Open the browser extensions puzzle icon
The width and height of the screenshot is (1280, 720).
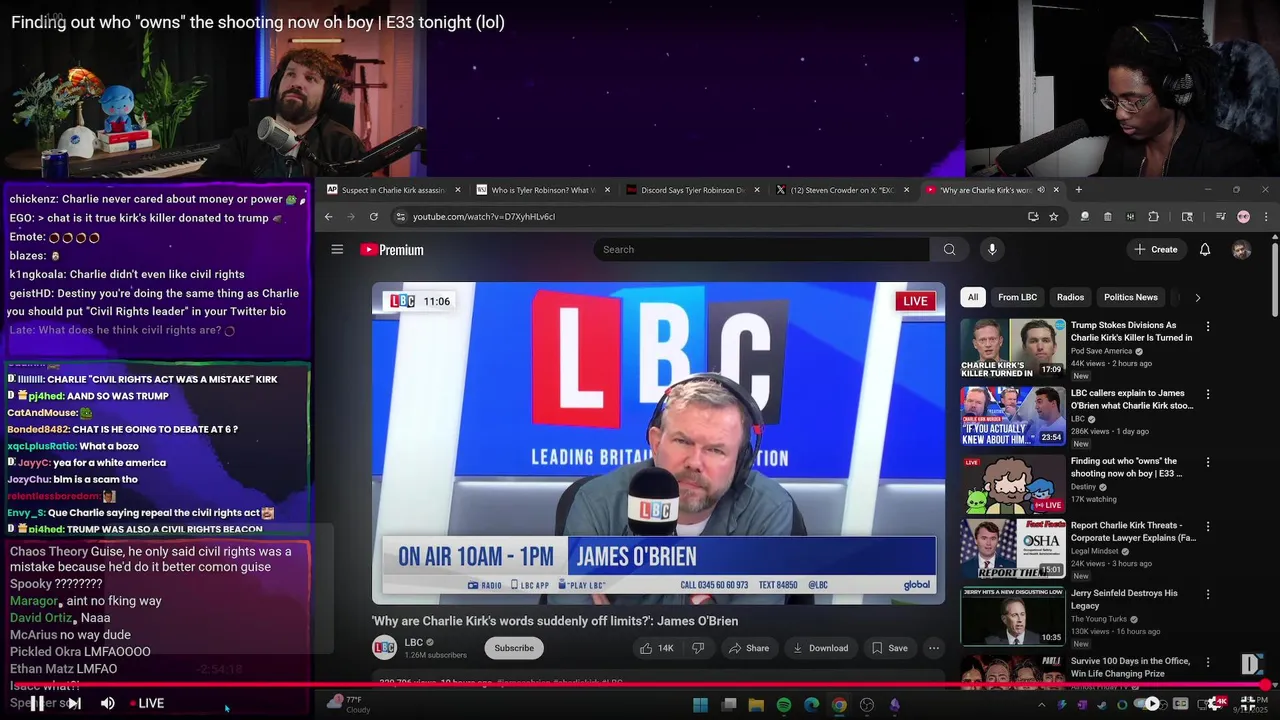click(x=1153, y=216)
